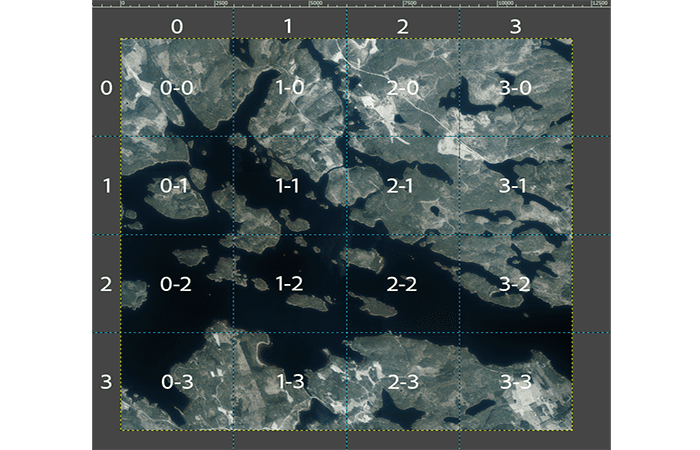Screen dimensions: 700x450
Task: Pick the map tile marked 2-2
Action: (x=403, y=283)
